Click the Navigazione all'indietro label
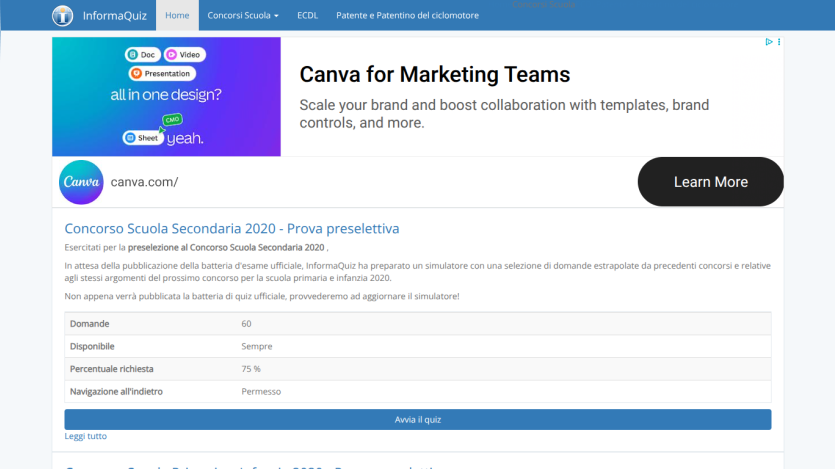This screenshot has width=835, height=469. point(116,391)
